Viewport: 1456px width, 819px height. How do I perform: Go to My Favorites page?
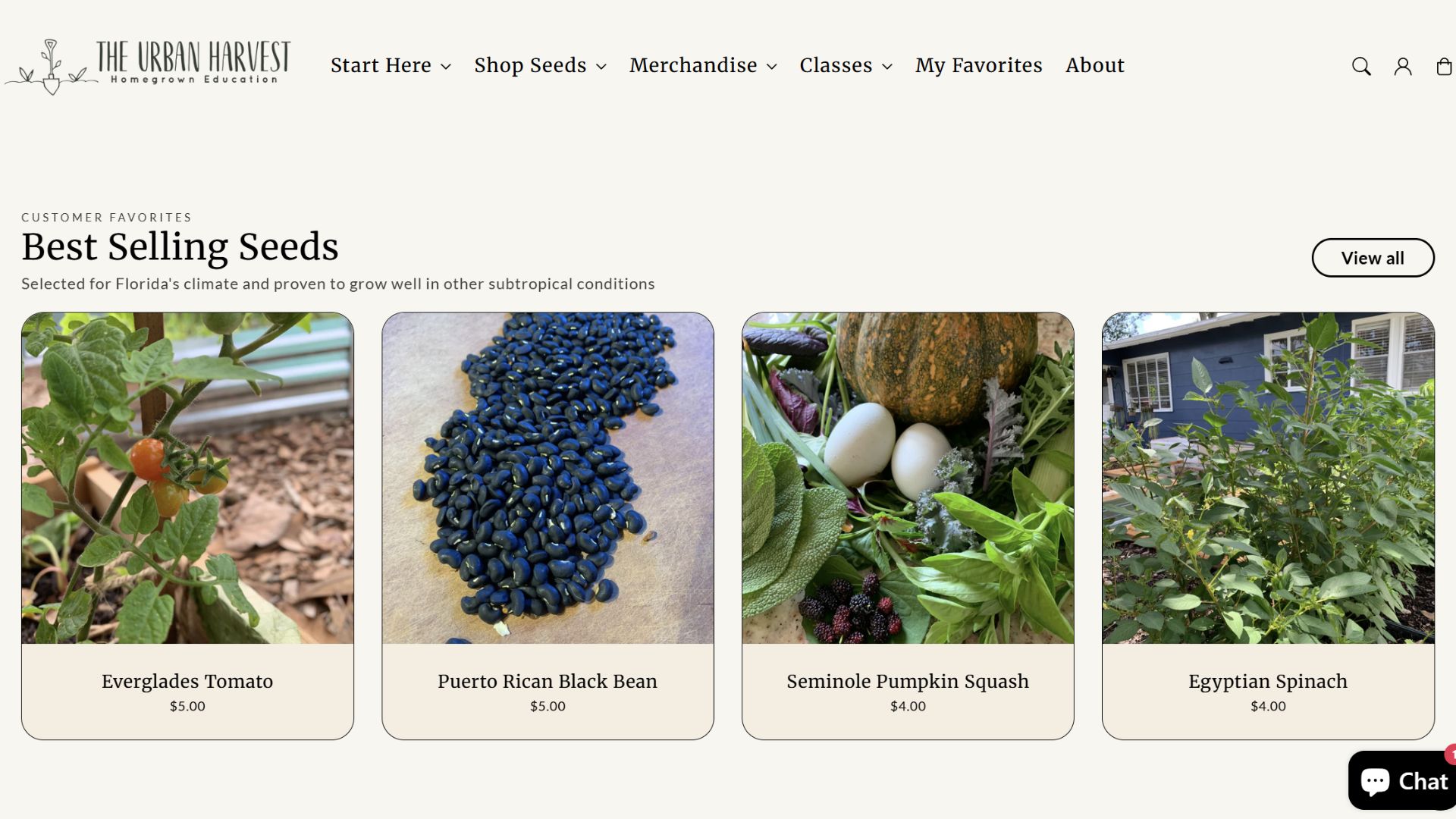(x=978, y=66)
